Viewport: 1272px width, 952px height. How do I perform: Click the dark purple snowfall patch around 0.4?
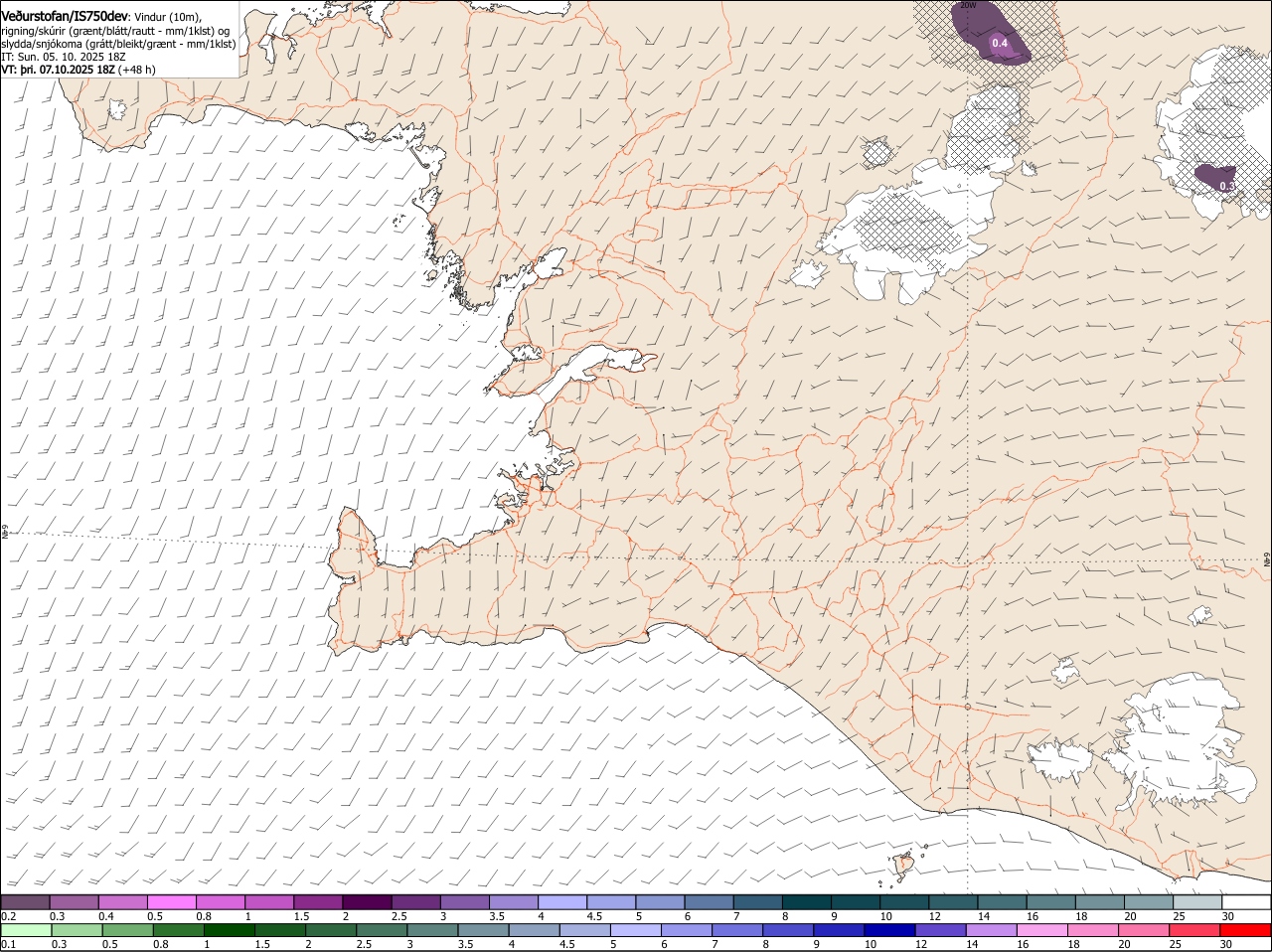point(990,32)
